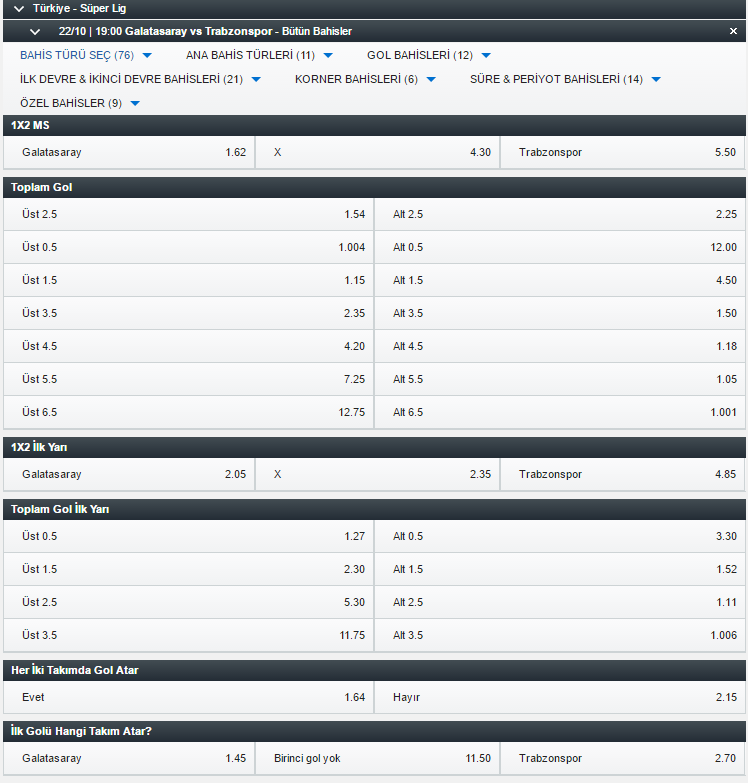Select Trabzonspor 4.85 in 1X2 İlk Yarı
Image resolution: width=748 pixels, height=783 pixels.
pyautogui.click(x=623, y=474)
